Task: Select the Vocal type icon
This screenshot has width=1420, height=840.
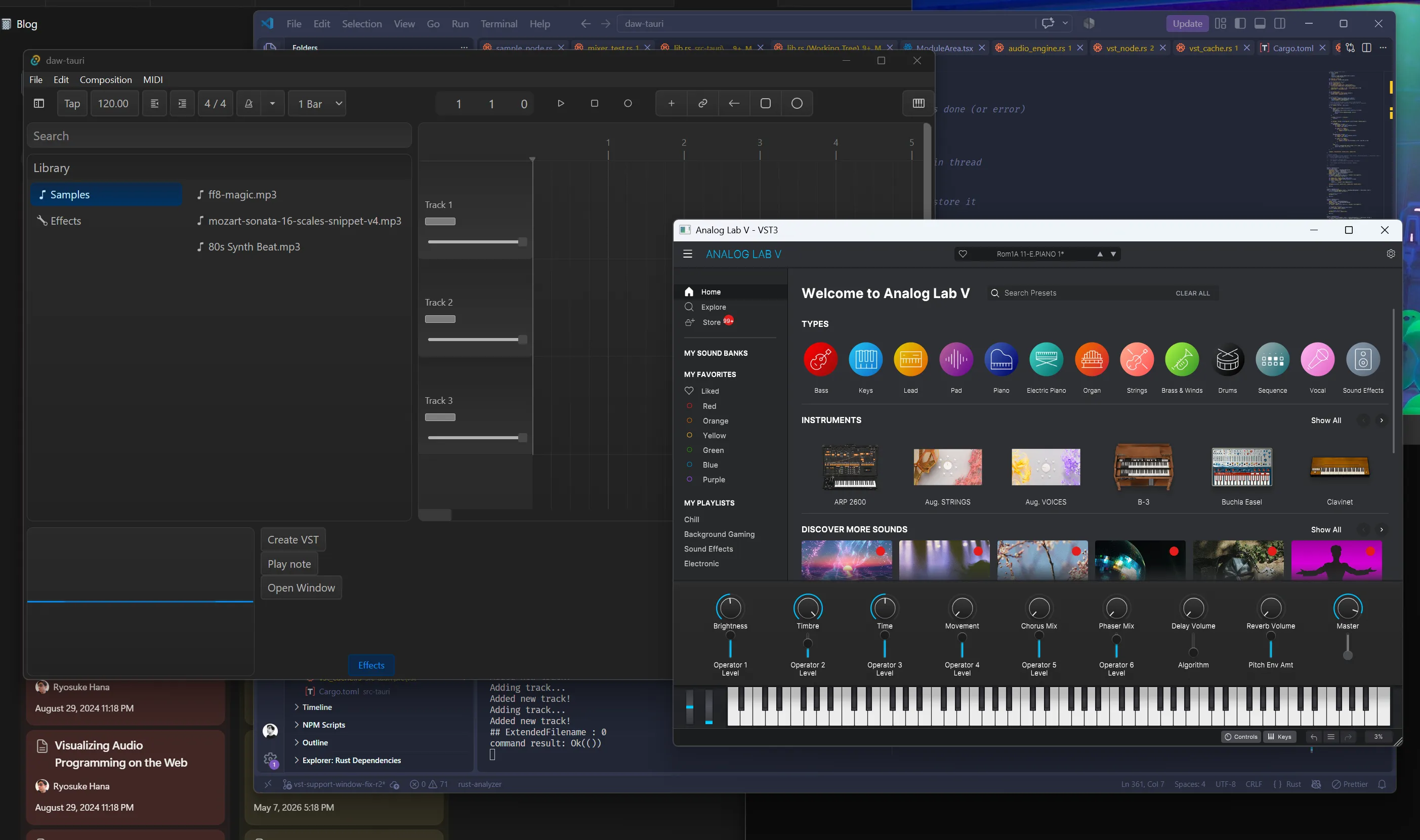Action: [1318, 359]
